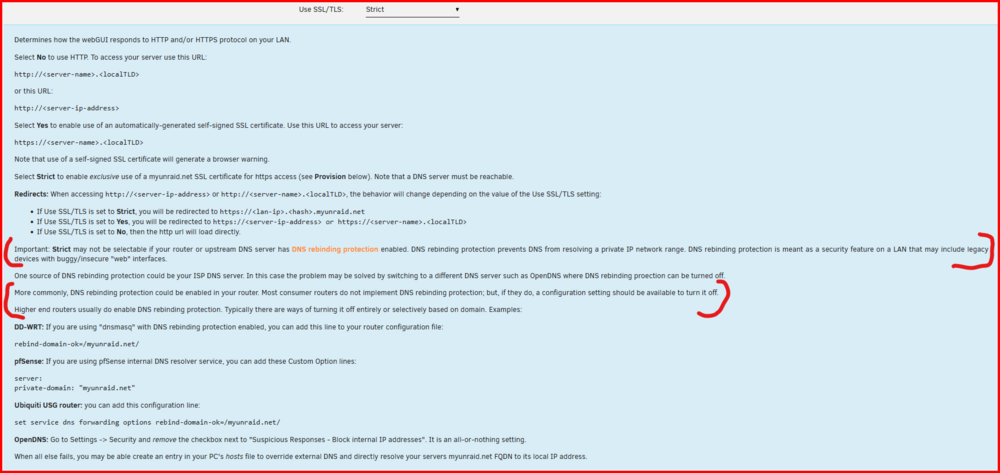Click the 'Ubiquiti USG router:' heading text
The image size is (1000, 473).
48,405
